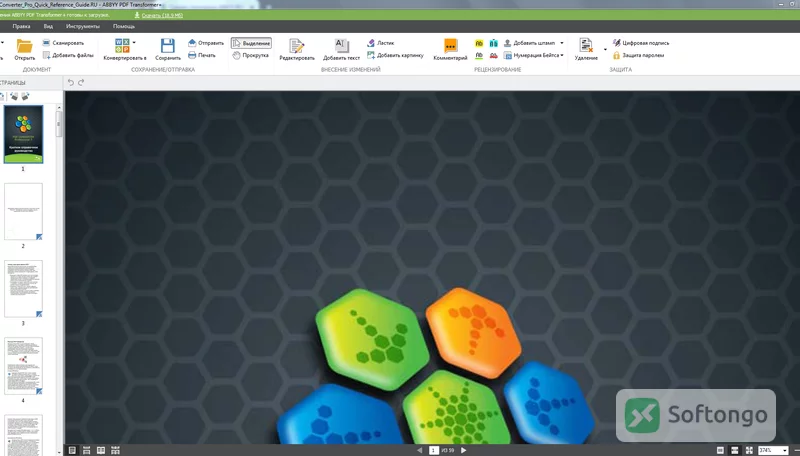Click Защита паролем password protection
This screenshot has height=456, width=800.
[x=638, y=55]
